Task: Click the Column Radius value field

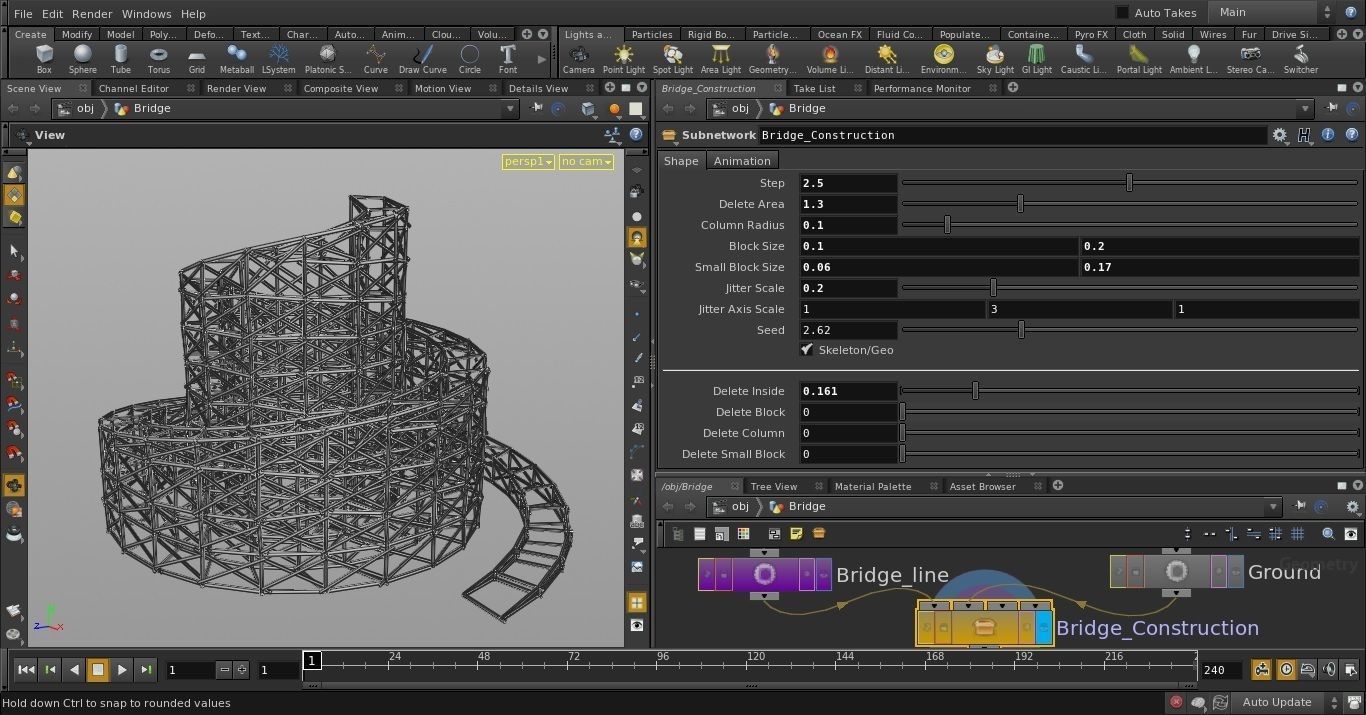Action: tap(848, 225)
